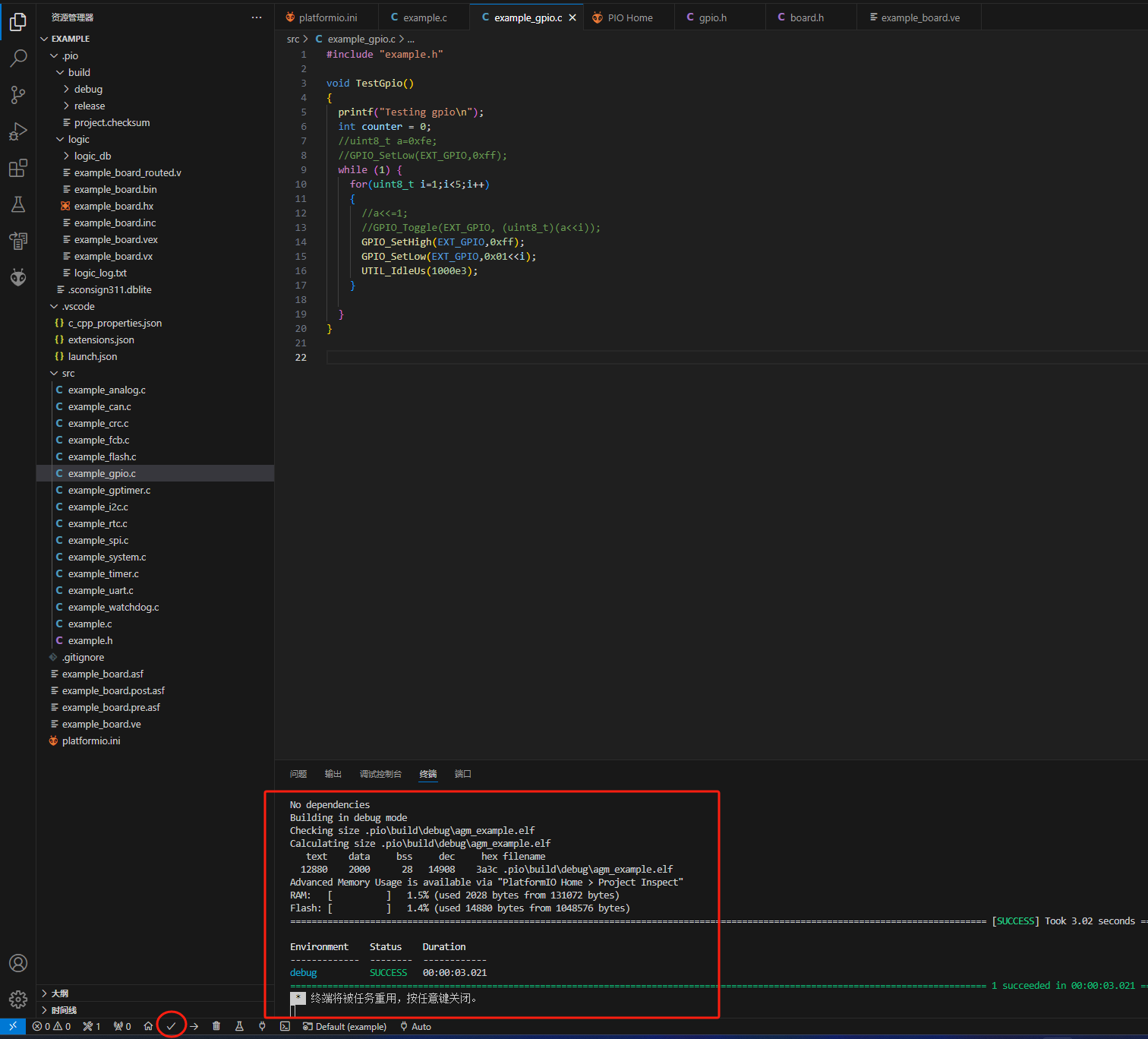Open logic_log.txt file
The height and width of the screenshot is (1039, 1148).
coord(155,273)
